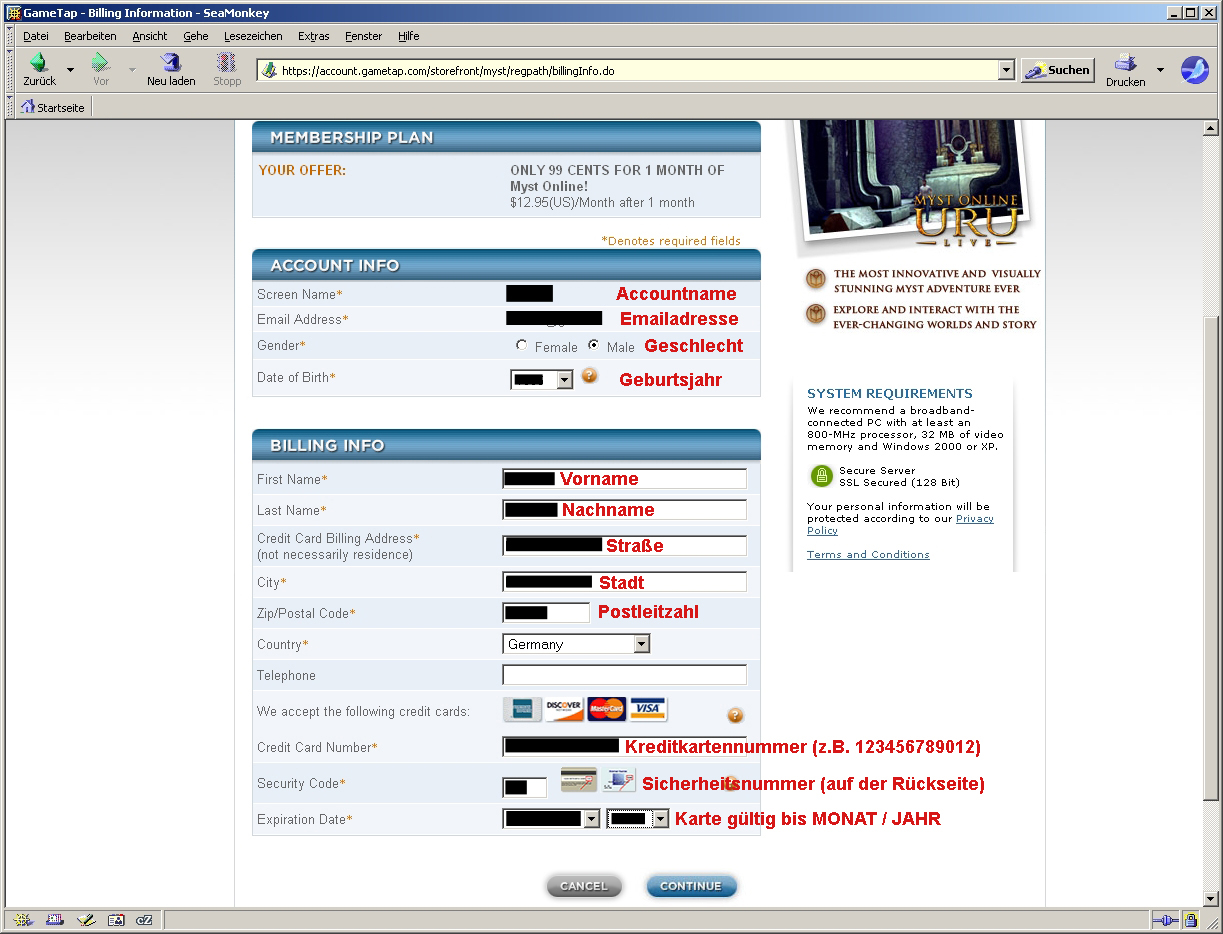Click the vertical page scrollbar thumb

tap(1211, 550)
